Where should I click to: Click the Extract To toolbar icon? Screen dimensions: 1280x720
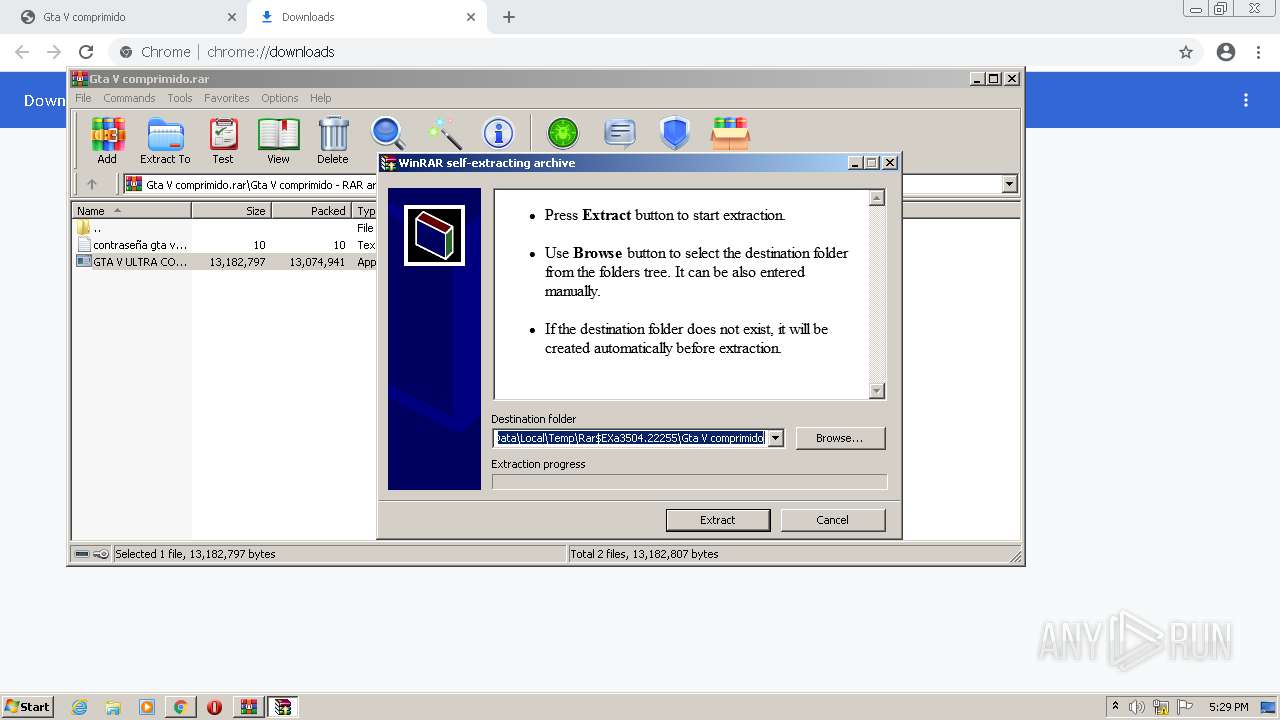click(165, 140)
